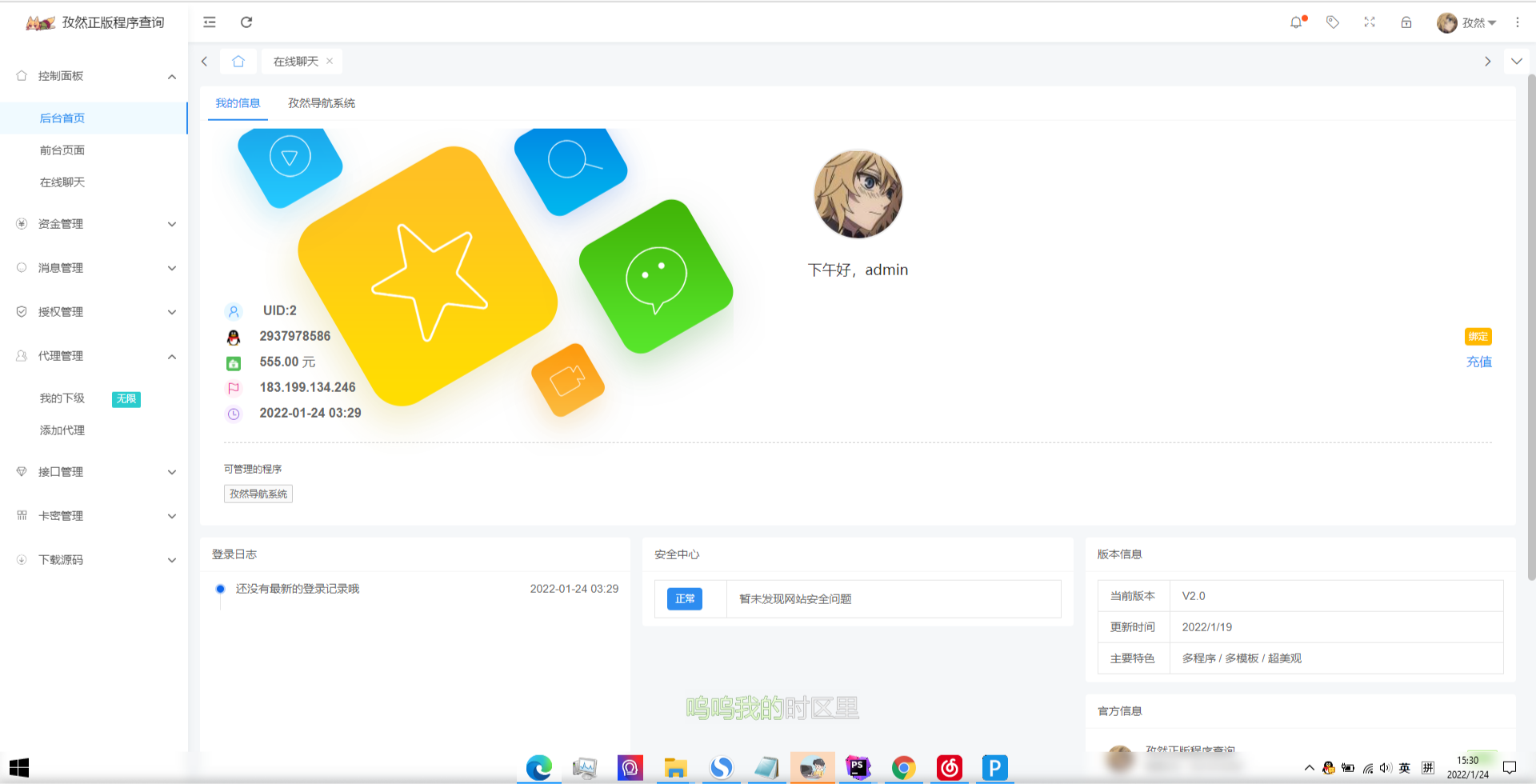Refresh the page with reload icon
This screenshot has width=1536, height=784.
pos(246,22)
